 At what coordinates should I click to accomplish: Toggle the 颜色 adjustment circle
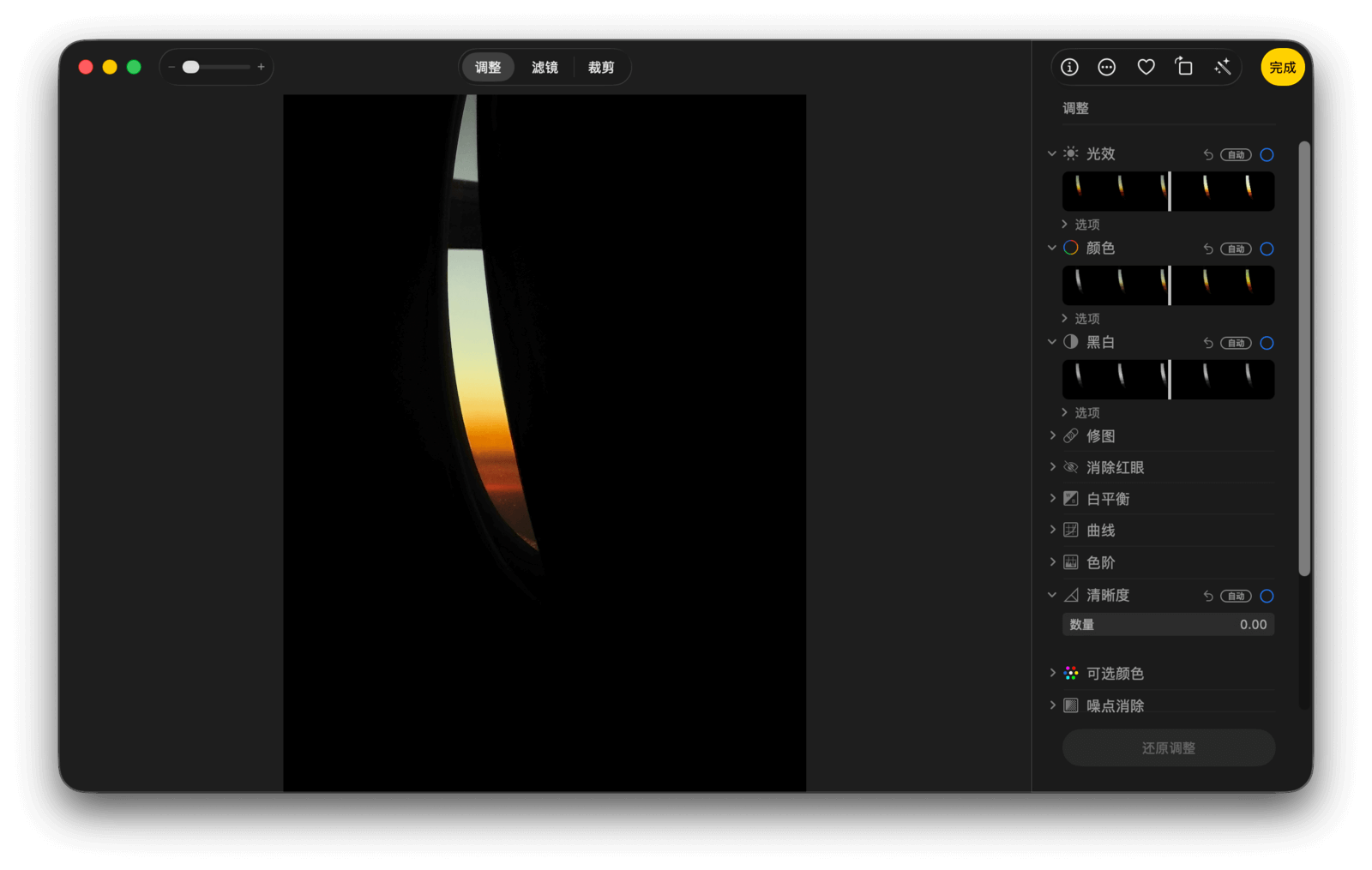click(x=1267, y=249)
